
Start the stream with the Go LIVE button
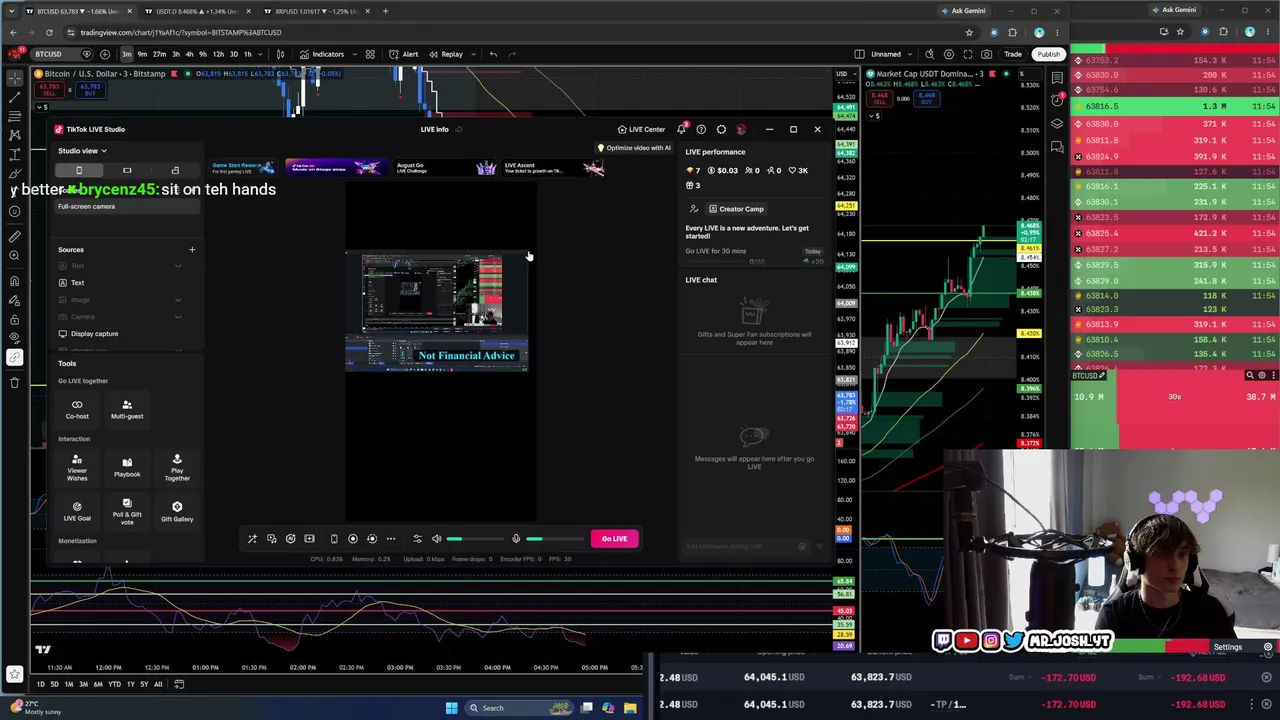pyautogui.click(x=614, y=539)
